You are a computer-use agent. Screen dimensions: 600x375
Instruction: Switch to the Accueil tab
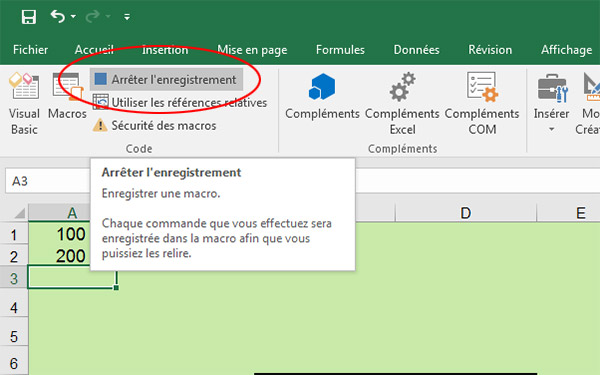[94, 50]
